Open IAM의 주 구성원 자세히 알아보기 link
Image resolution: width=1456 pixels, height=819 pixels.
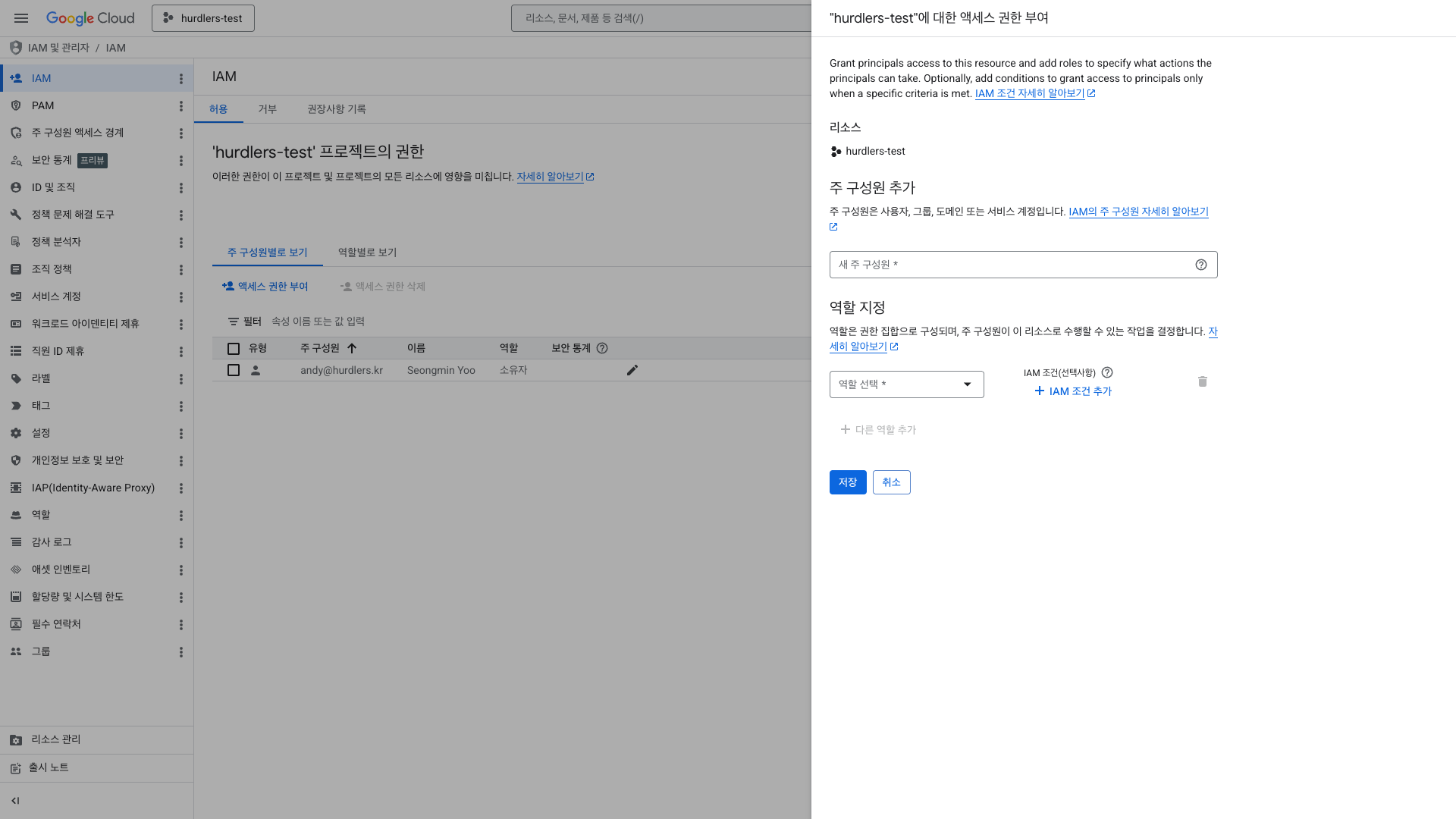(x=1138, y=212)
